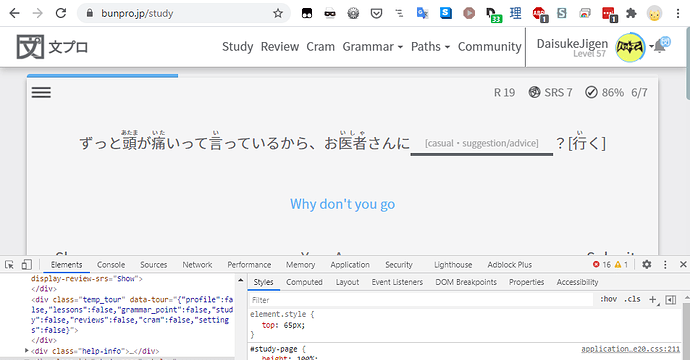Add a new style rule with plus icon
Image resolution: width=690 pixels, height=360 pixels.
coord(653,300)
